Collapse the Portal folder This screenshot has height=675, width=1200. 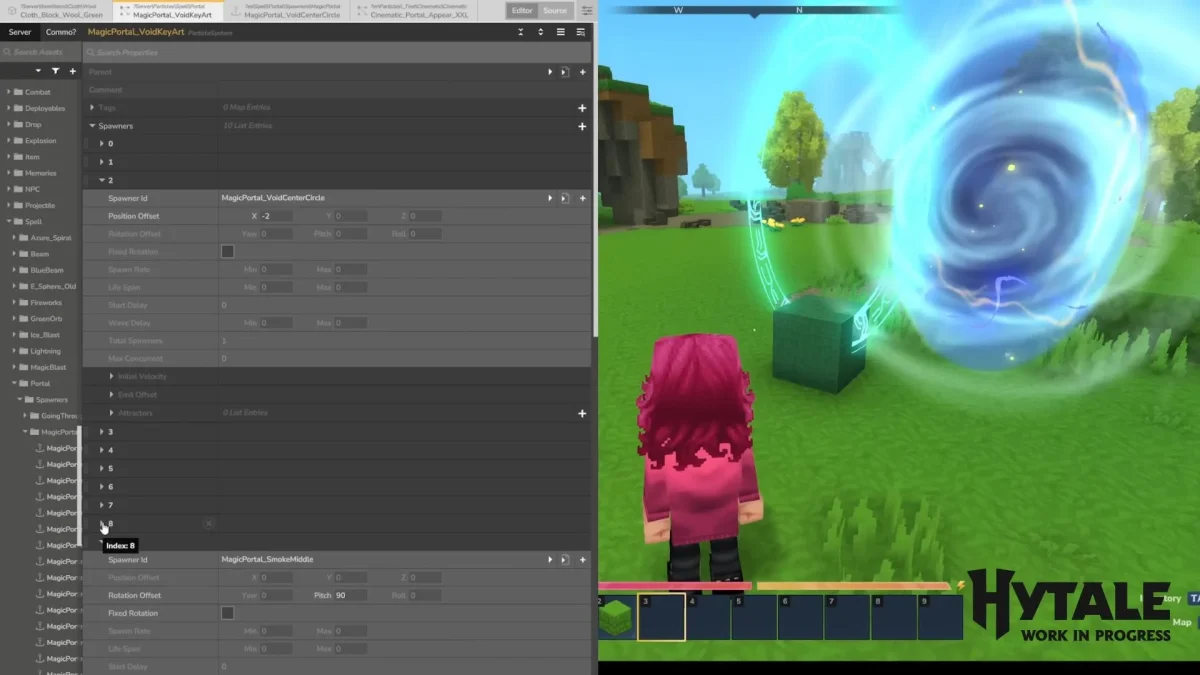pos(14,383)
